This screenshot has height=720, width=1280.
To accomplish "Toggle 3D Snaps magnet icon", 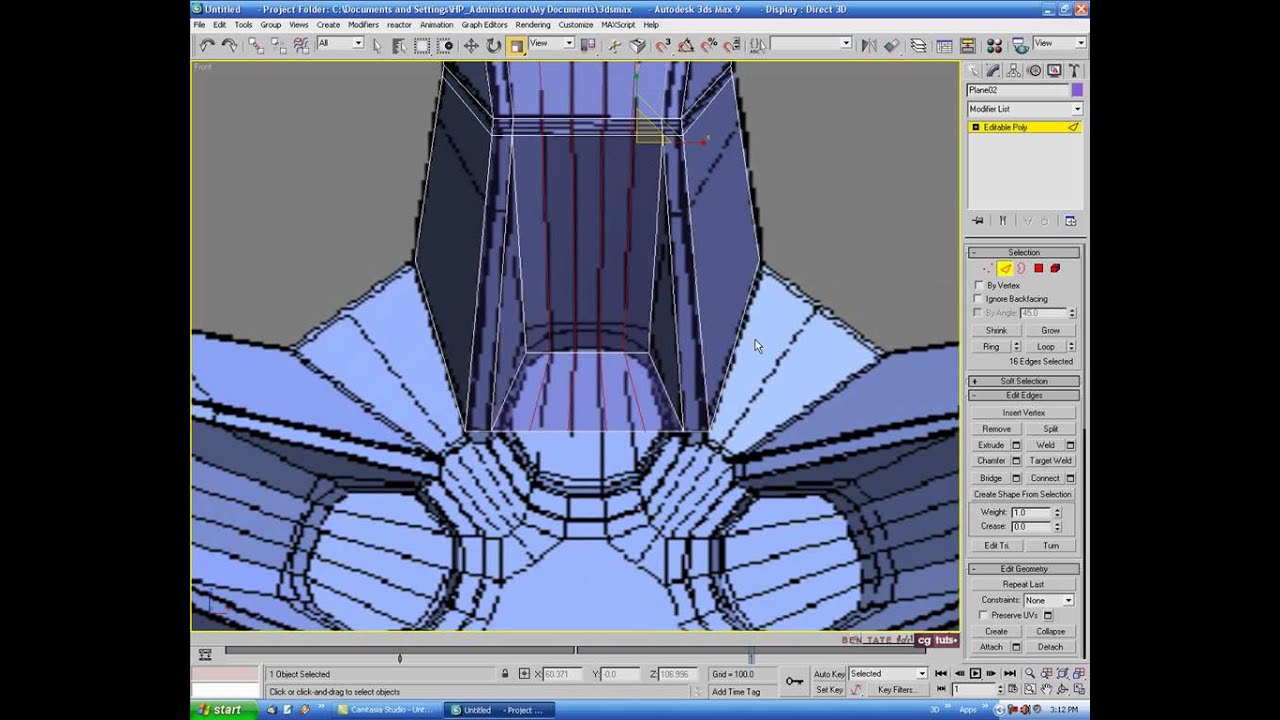I will pyautogui.click(x=663, y=45).
